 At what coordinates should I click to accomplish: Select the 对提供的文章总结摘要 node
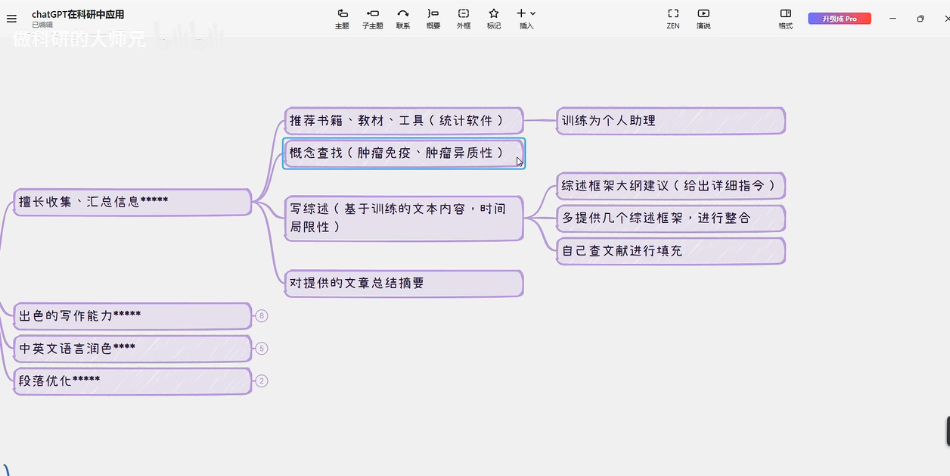pyautogui.click(x=404, y=283)
